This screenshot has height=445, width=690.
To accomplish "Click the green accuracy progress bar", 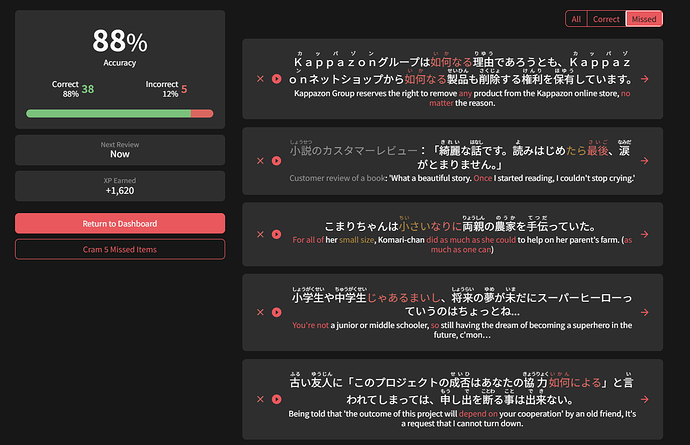I will coord(108,113).
